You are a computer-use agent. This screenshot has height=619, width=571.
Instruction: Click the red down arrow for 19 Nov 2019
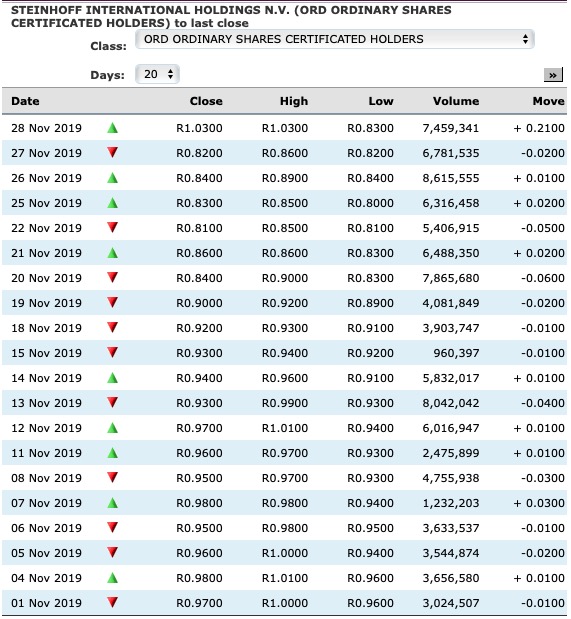pos(113,302)
